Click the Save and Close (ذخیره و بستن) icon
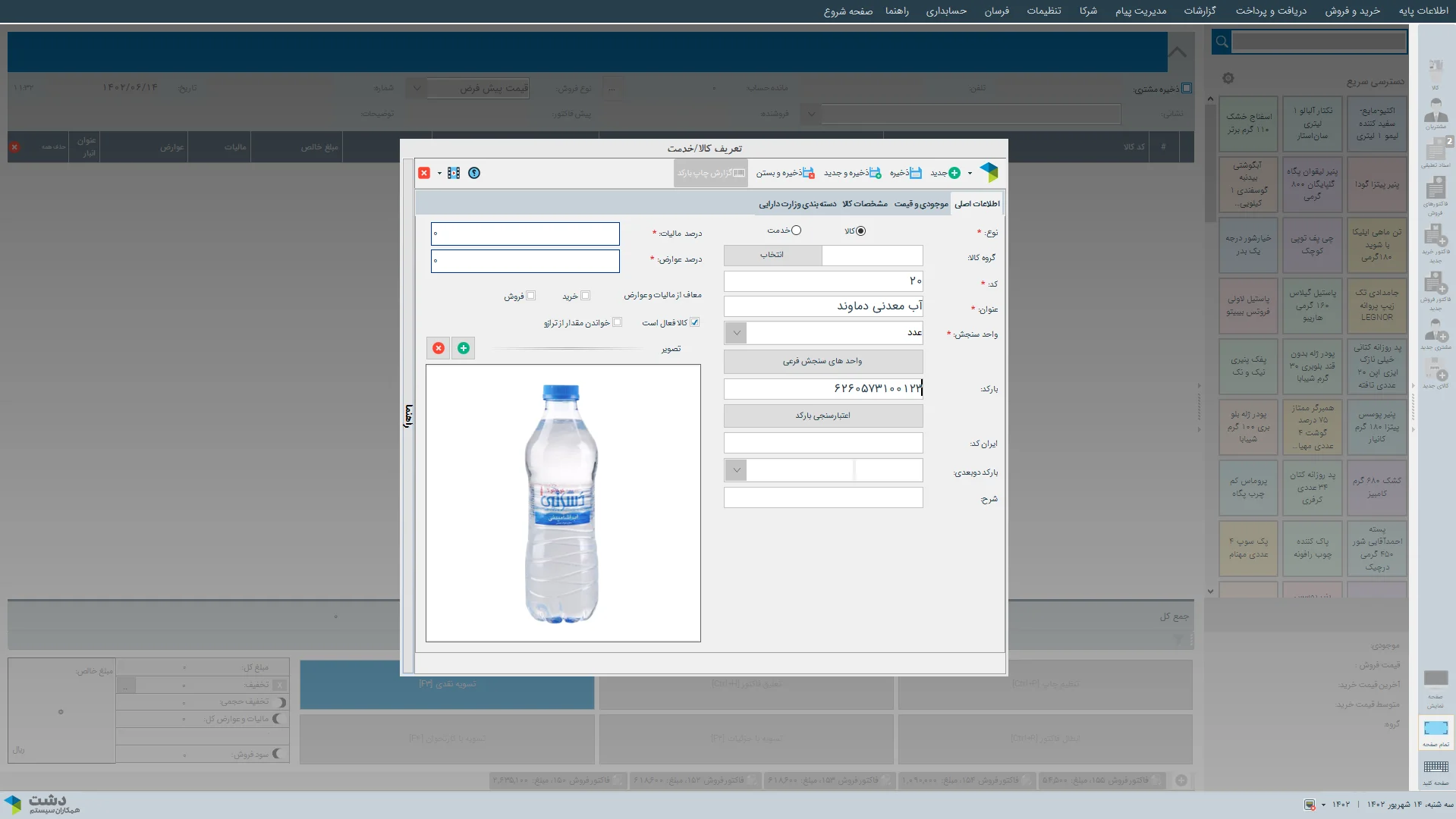1456x819 pixels. pos(808,173)
